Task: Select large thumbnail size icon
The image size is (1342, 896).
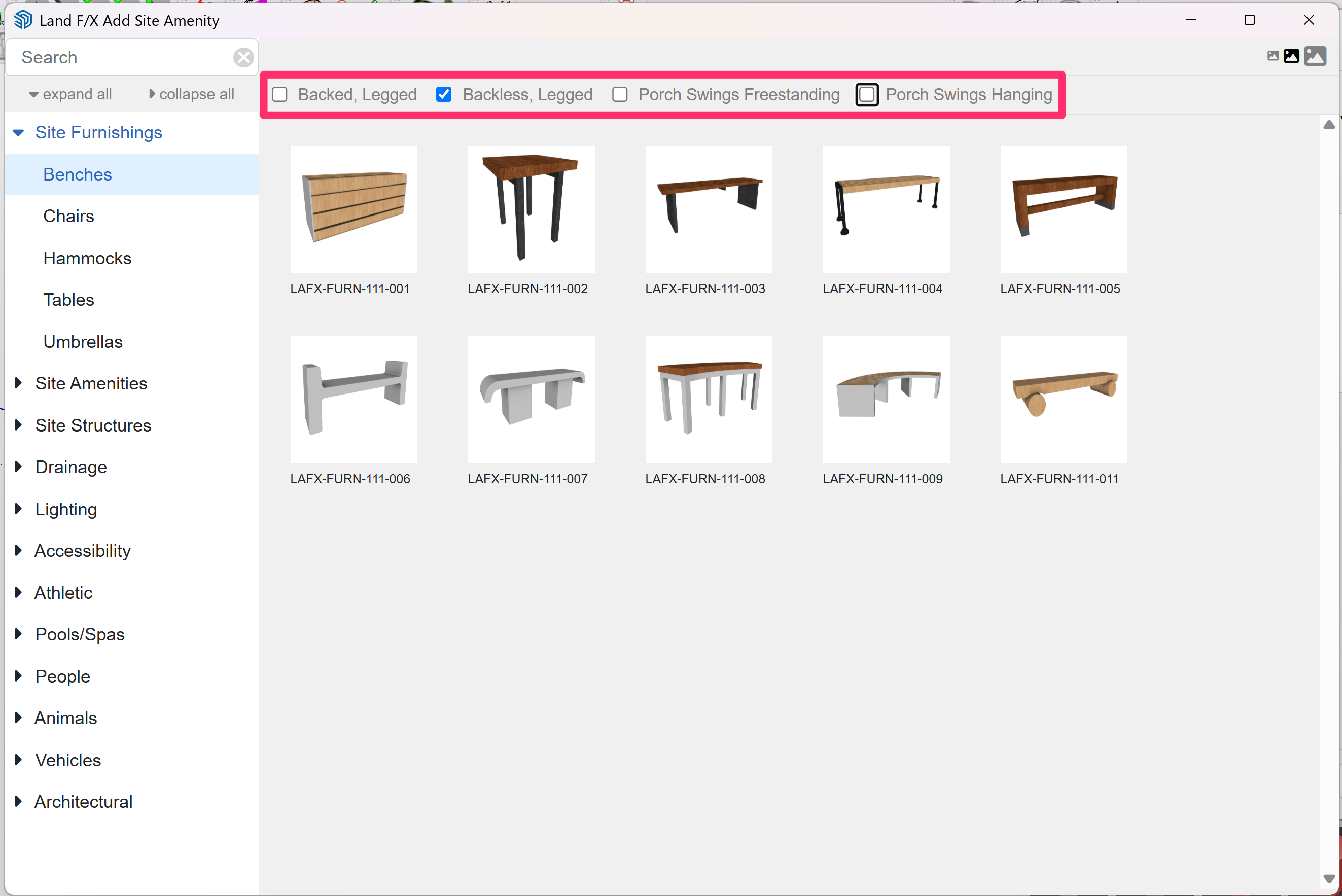Action: (1315, 56)
